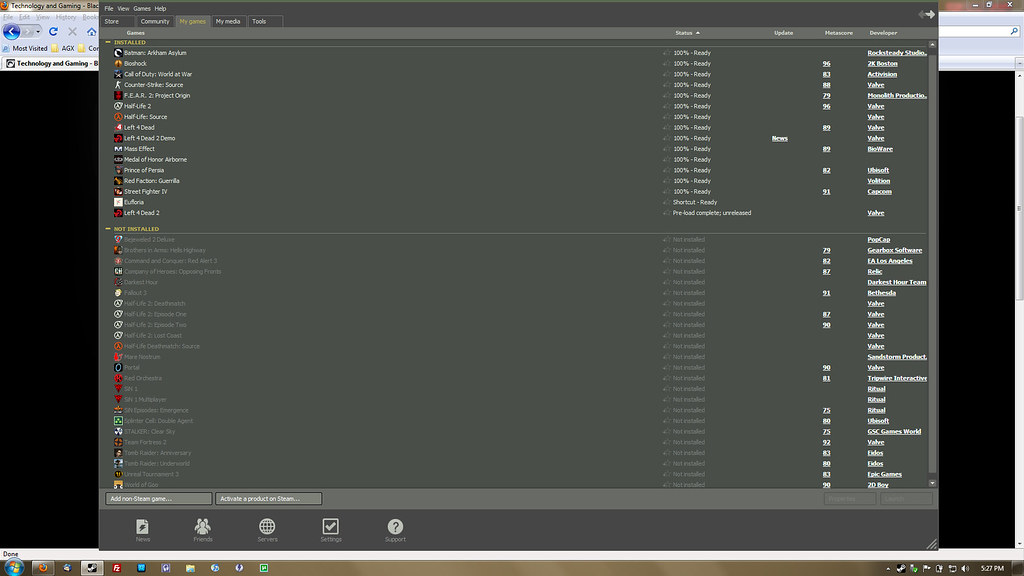Toggle favorite marker for Call of Duty: World at War

click(666, 74)
